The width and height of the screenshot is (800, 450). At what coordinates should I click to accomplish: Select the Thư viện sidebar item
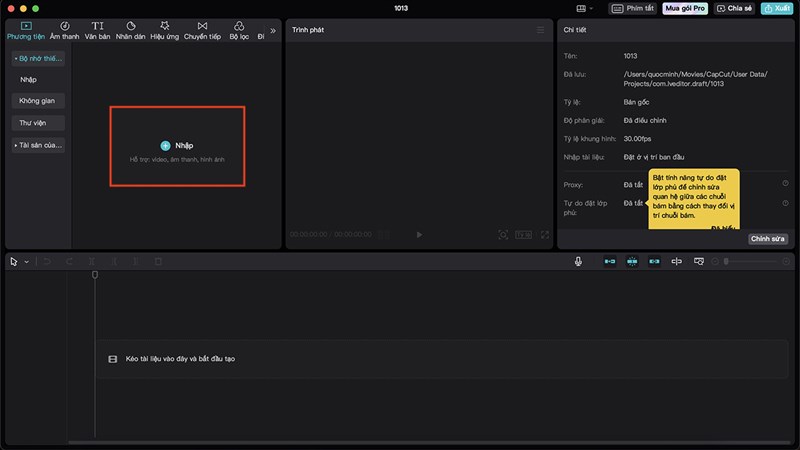[x=38, y=123]
